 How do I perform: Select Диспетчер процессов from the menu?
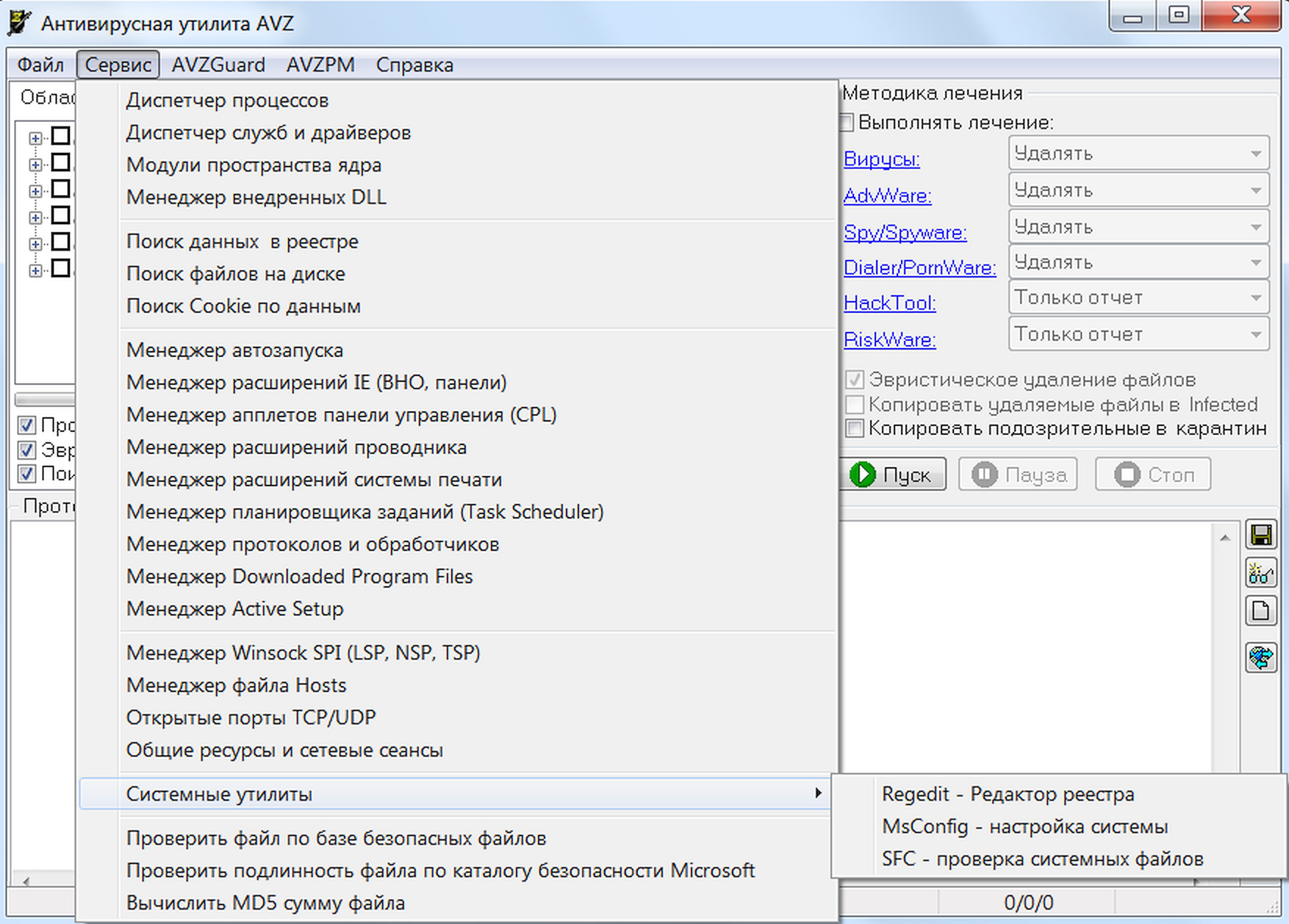pyautogui.click(x=457, y=100)
